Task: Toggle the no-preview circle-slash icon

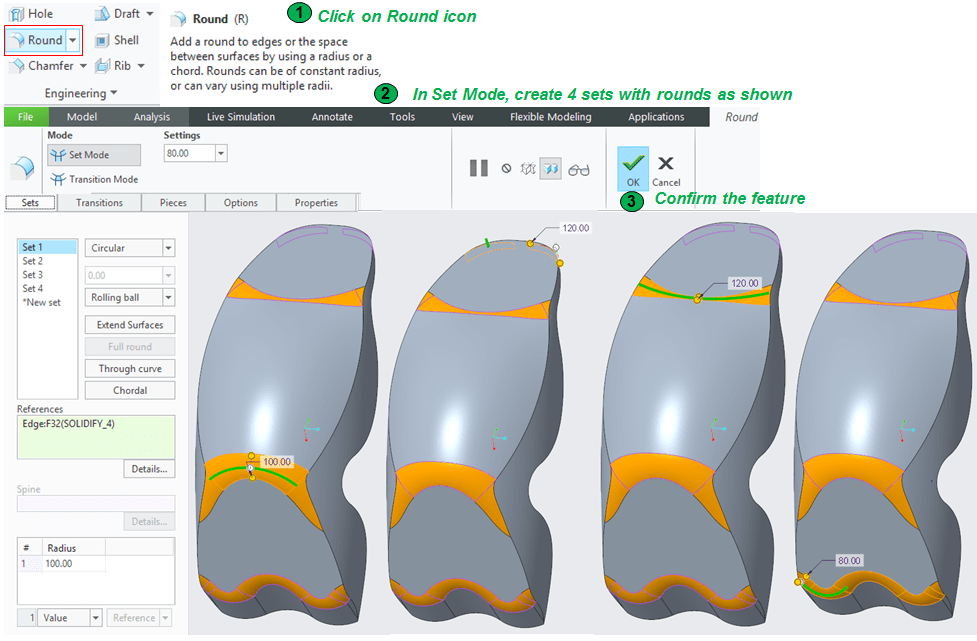Action: tap(506, 169)
